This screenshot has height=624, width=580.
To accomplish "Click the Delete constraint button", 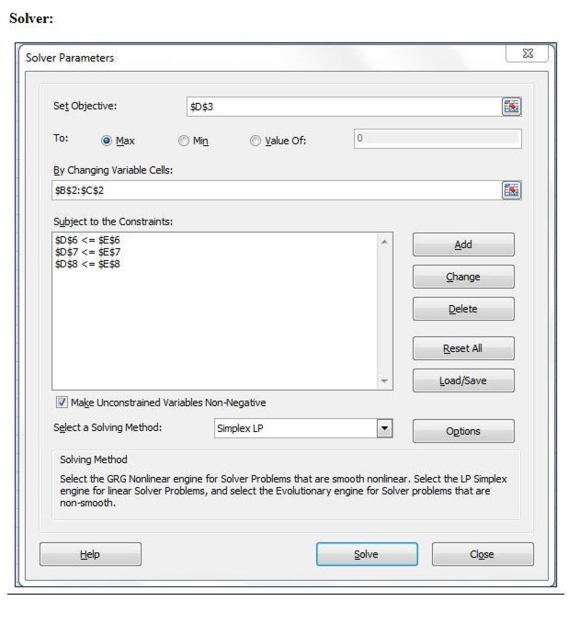I will [463, 309].
